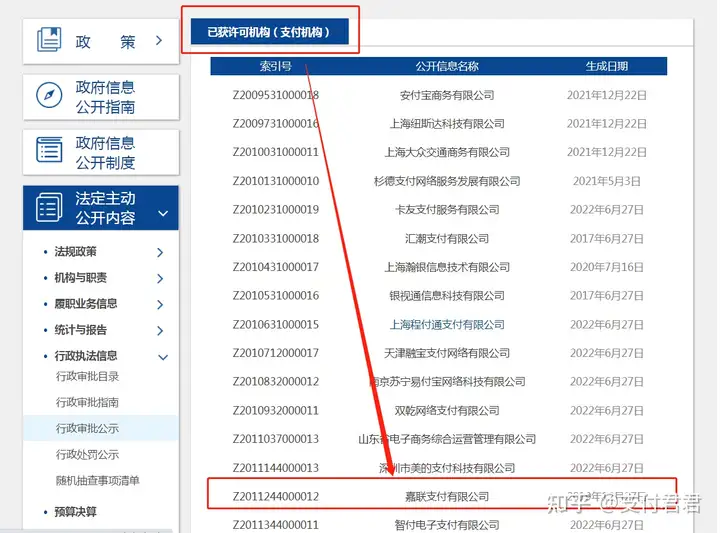Viewport: 720px width, 533px height.
Task: Open 上海瀚银信息技术有限公司 entry
Action: tap(447, 267)
